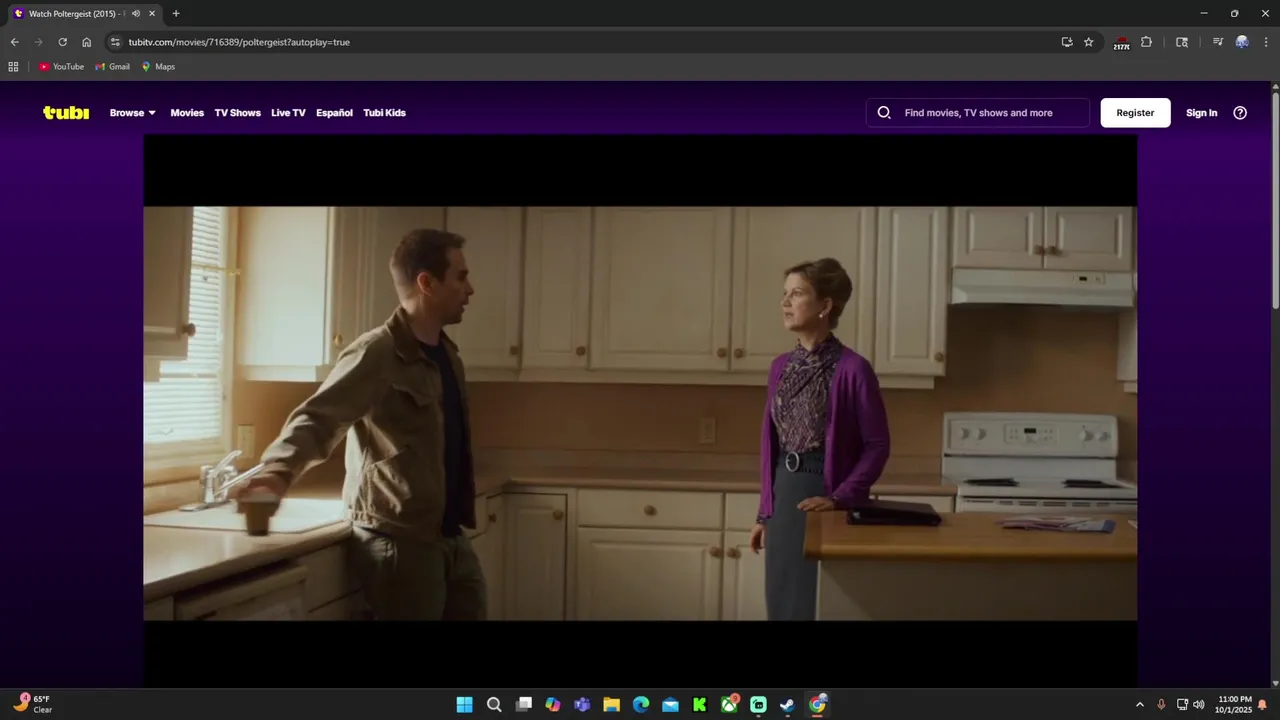Viewport: 1280px width, 720px height.
Task: Open the green K app on taskbar
Action: [x=700, y=705]
